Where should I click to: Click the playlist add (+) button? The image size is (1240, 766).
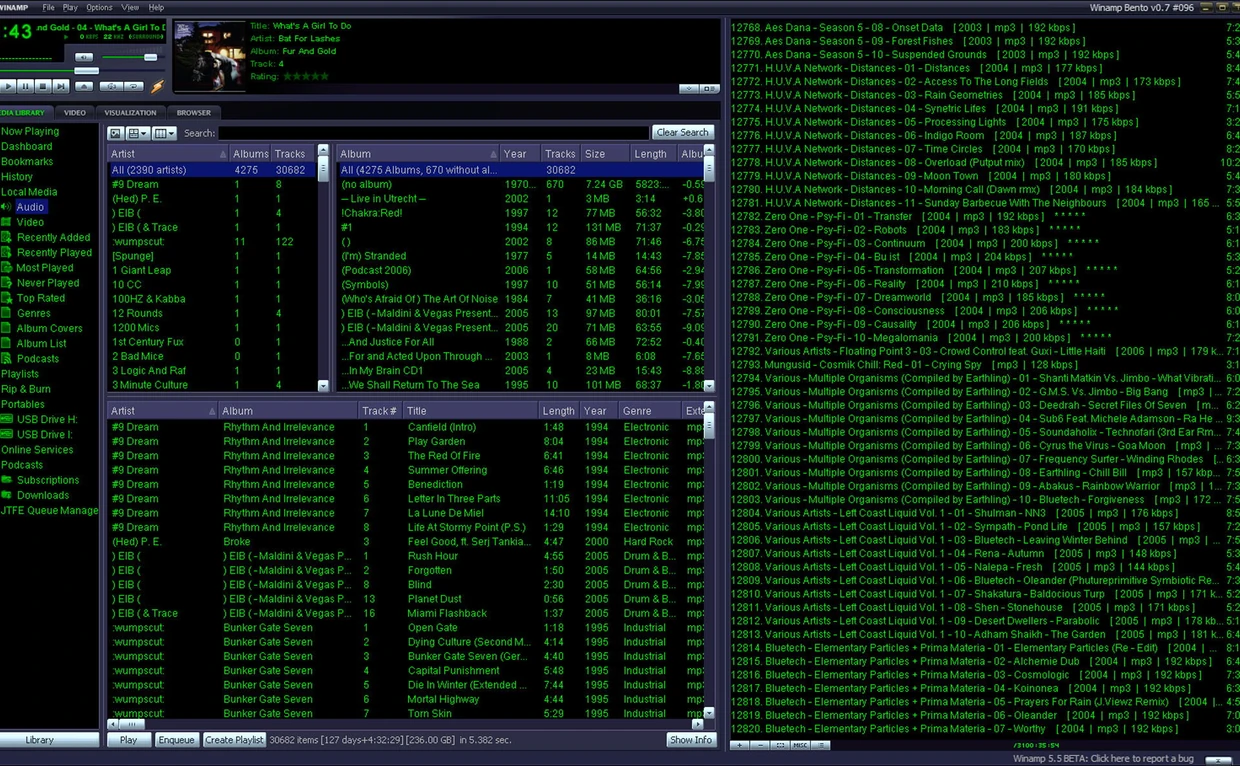coord(739,745)
